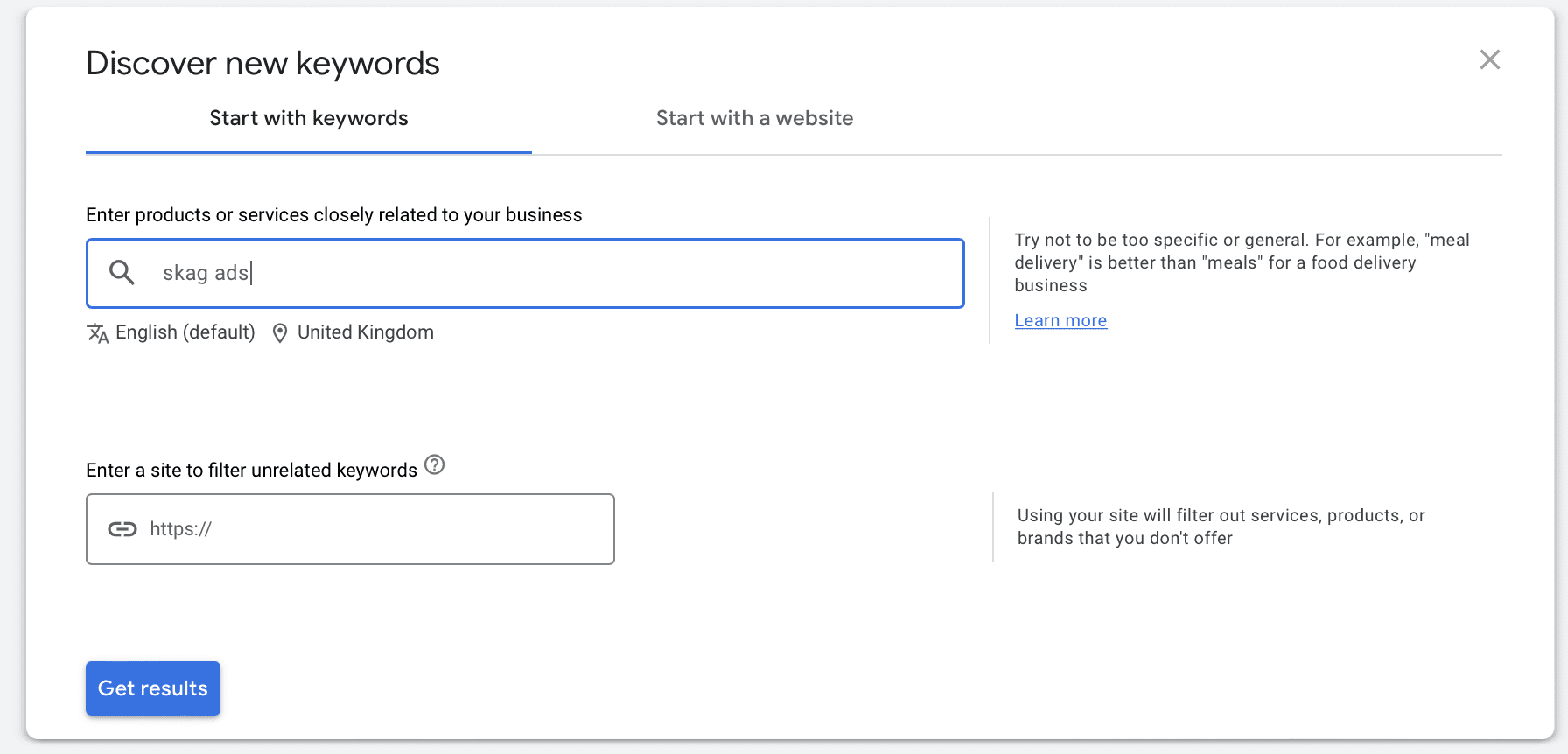Switch to Start with keywords tab

click(308, 119)
